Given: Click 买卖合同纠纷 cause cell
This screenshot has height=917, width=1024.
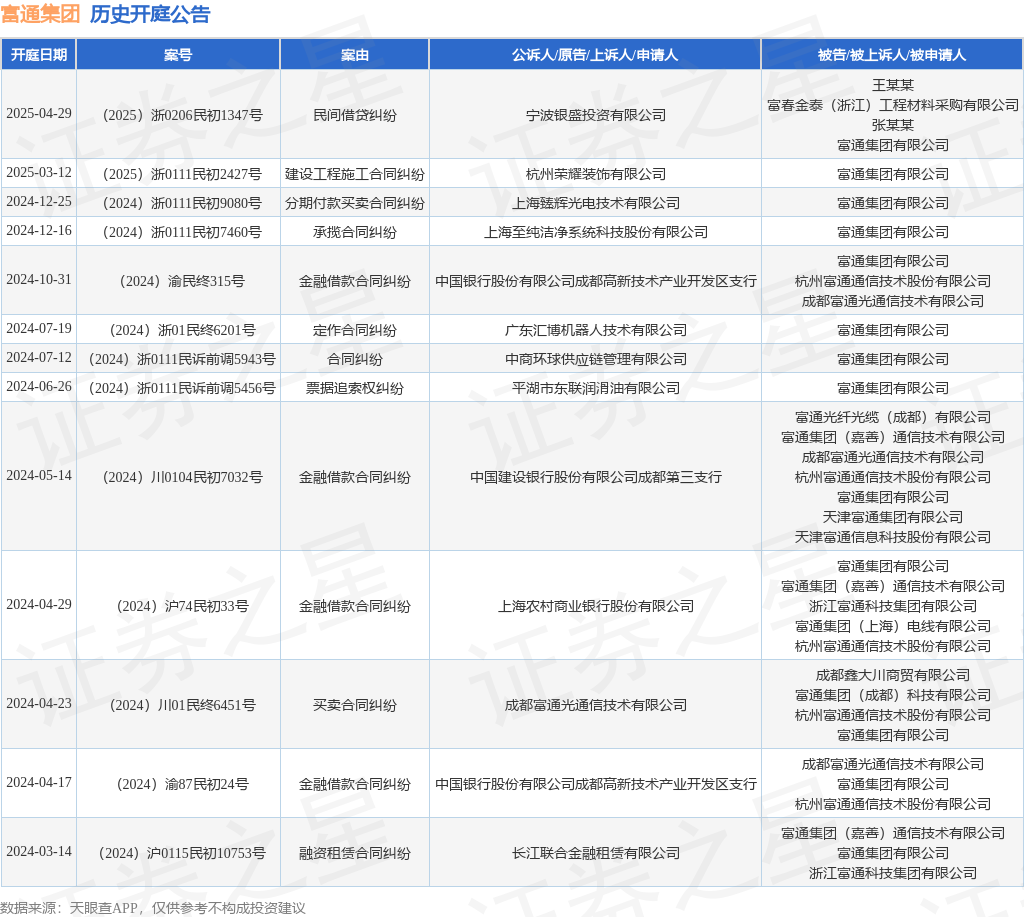Looking at the screenshot, I should click(355, 705).
